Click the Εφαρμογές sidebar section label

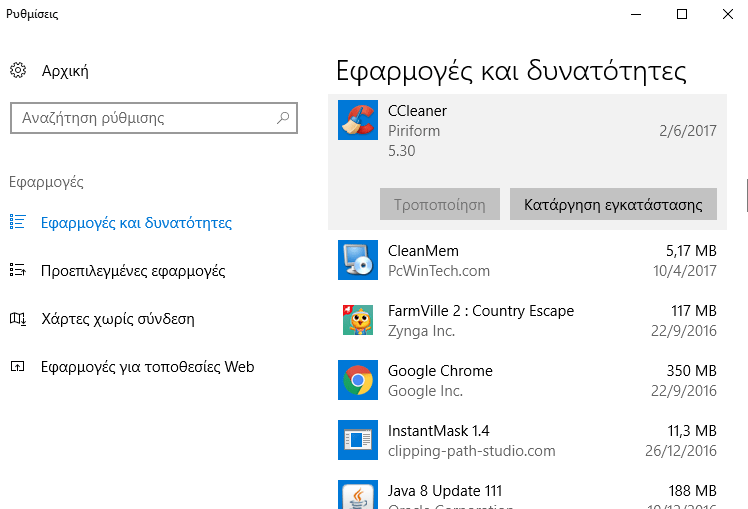point(46,182)
